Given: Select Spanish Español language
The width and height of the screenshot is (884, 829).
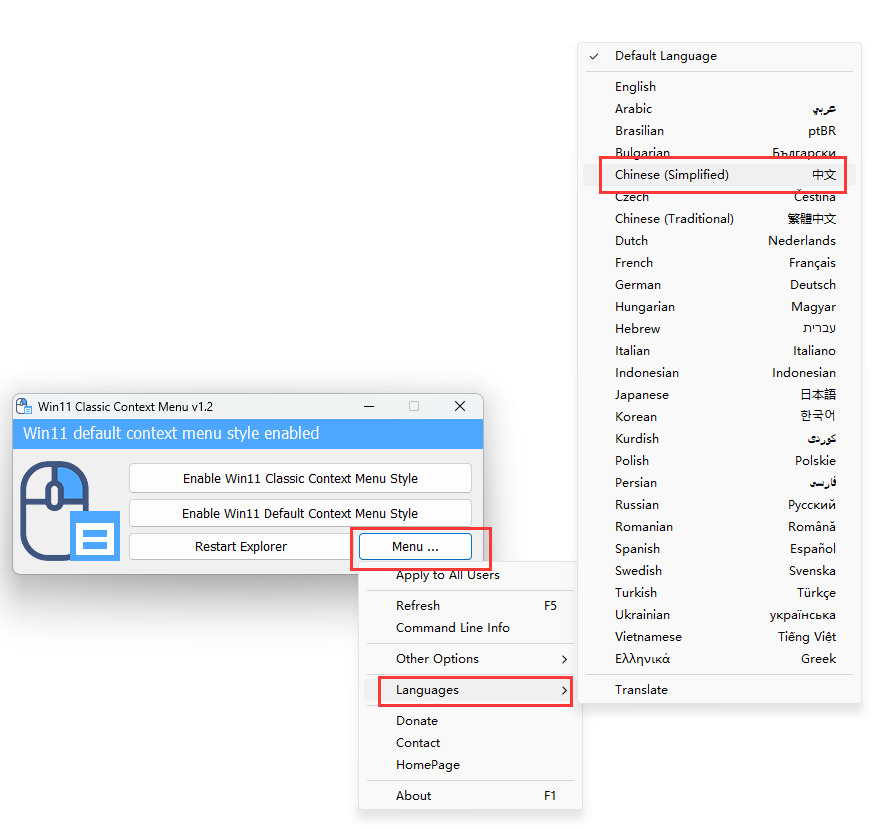Looking at the screenshot, I should point(719,549).
